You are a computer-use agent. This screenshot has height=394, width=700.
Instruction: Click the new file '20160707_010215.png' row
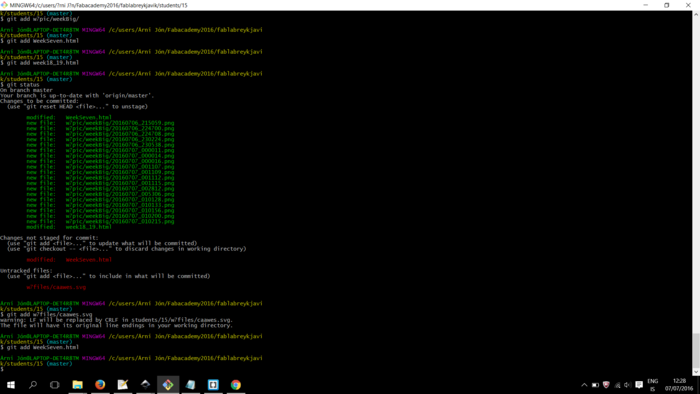pyautogui.click(x=100, y=221)
